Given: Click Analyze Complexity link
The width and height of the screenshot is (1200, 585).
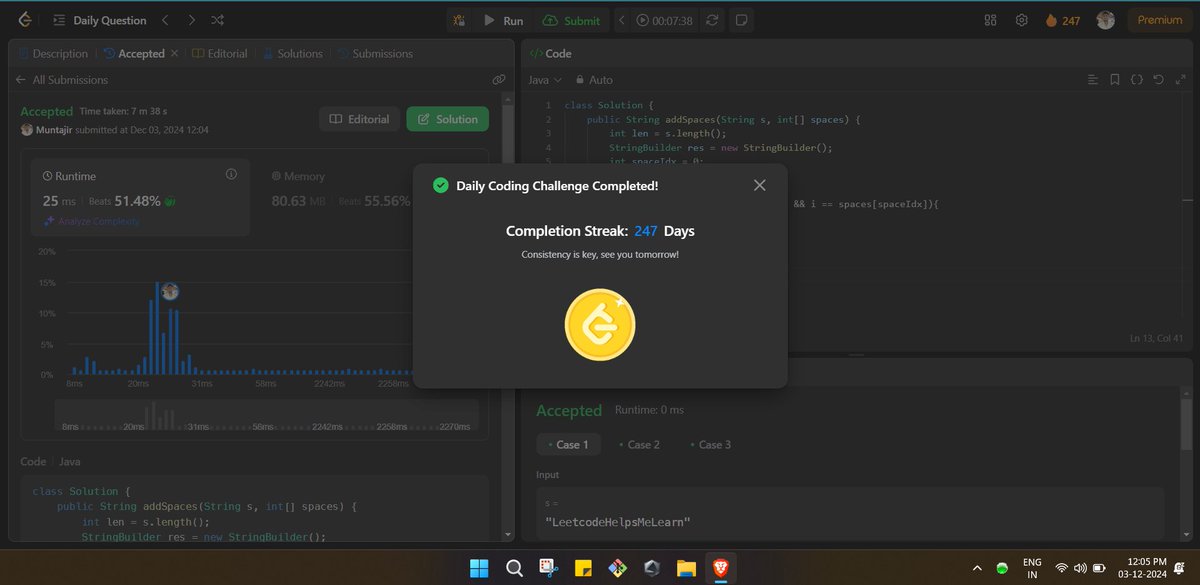Looking at the screenshot, I should point(91,221).
